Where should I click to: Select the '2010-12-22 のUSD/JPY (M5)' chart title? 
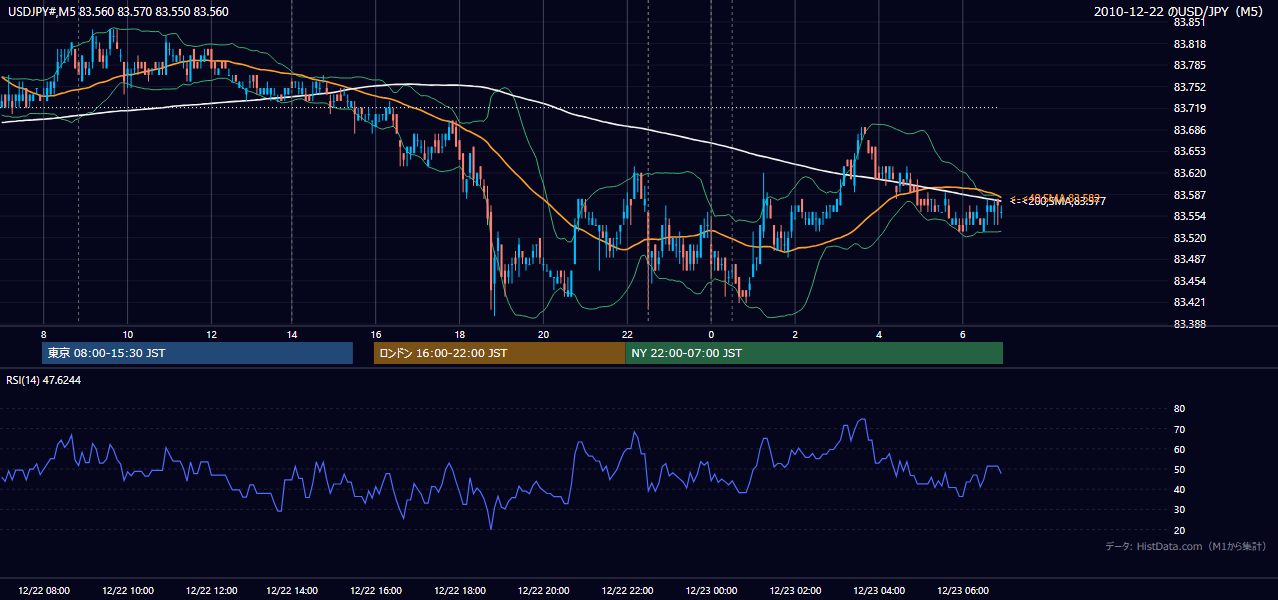pos(1181,12)
